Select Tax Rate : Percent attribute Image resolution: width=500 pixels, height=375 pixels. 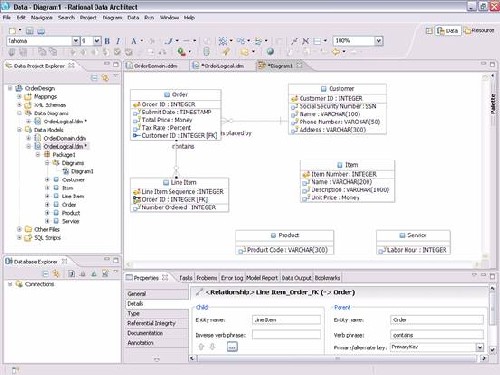tap(166, 128)
